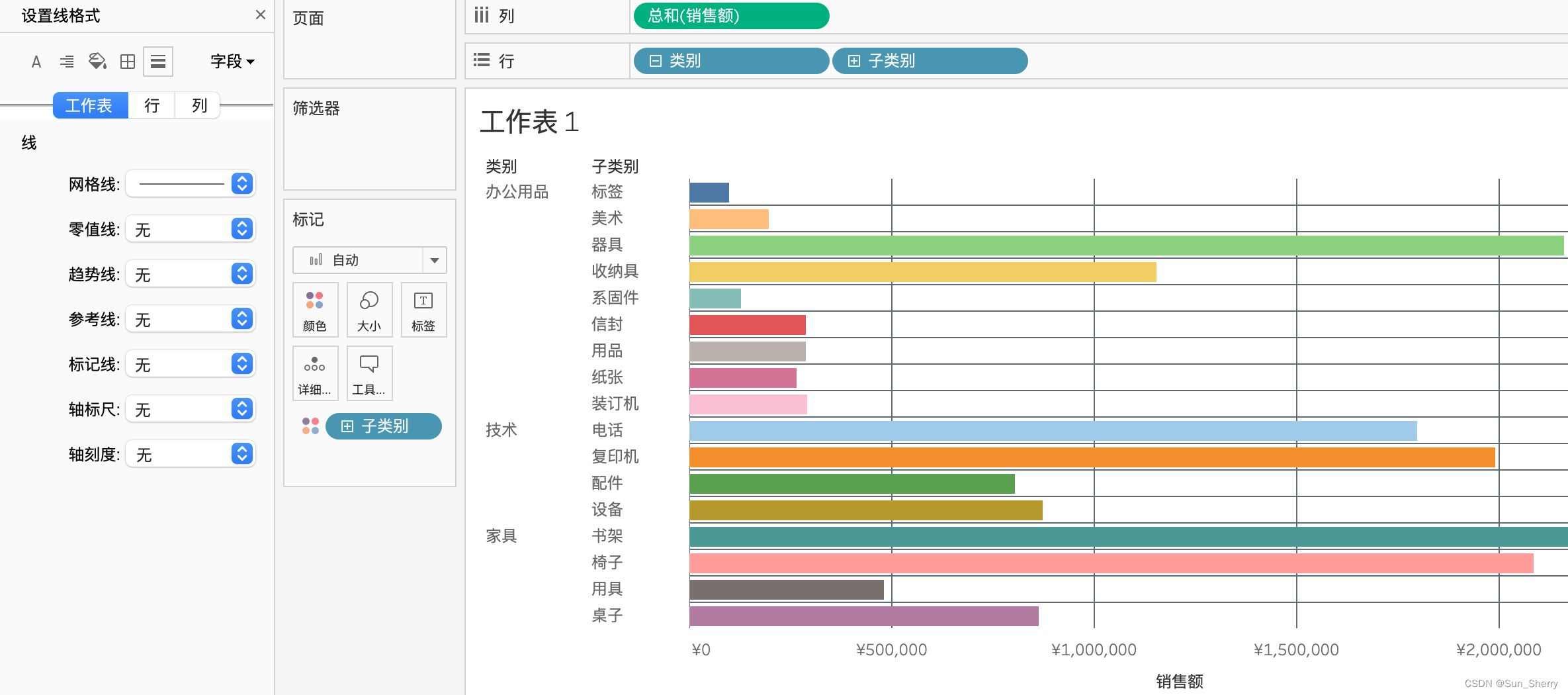Open the 轴标尺 dropdown
This screenshot has width=1568, height=695.
click(x=191, y=408)
